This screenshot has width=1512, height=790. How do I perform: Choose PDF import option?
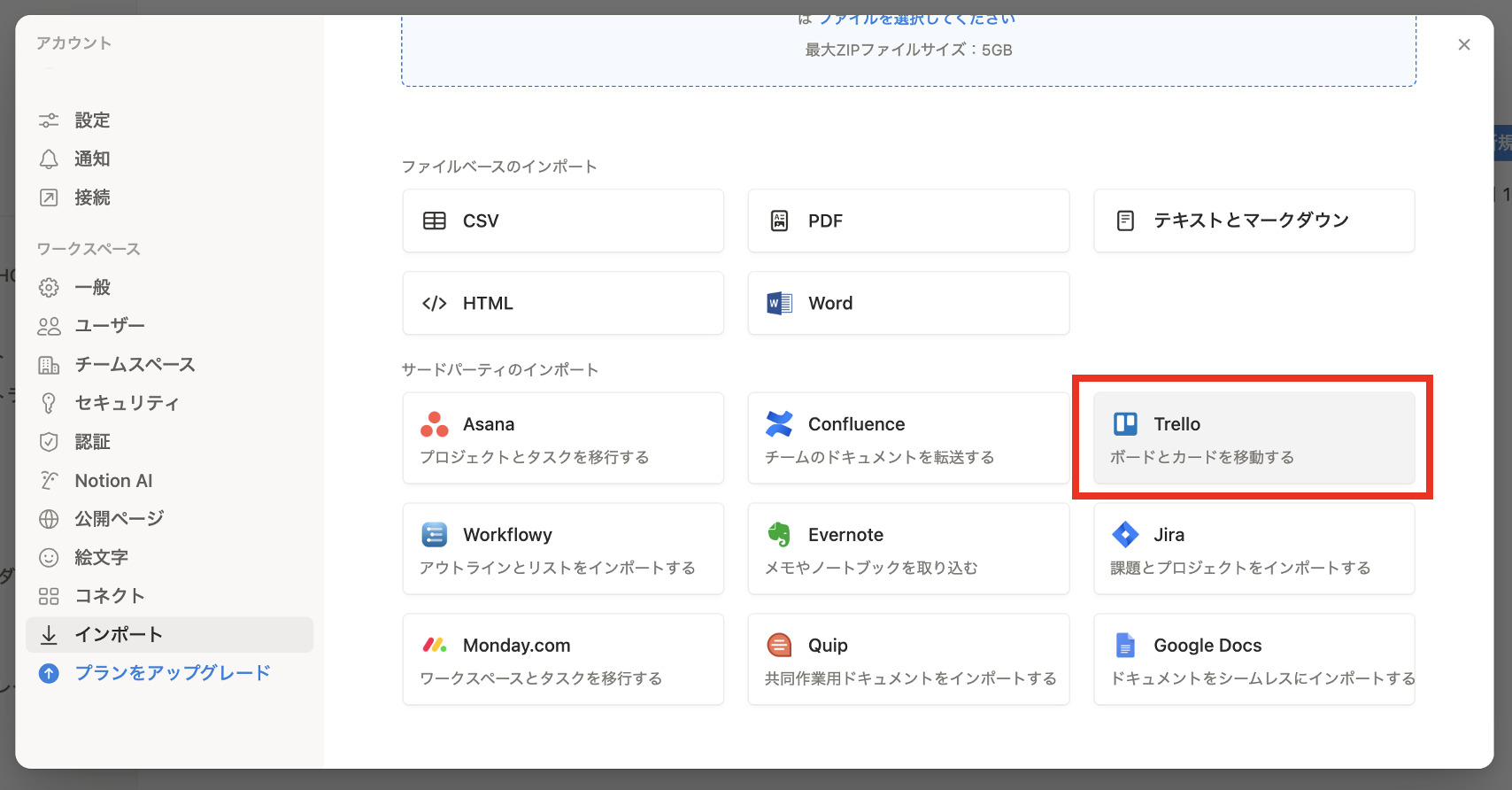click(908, 221)
